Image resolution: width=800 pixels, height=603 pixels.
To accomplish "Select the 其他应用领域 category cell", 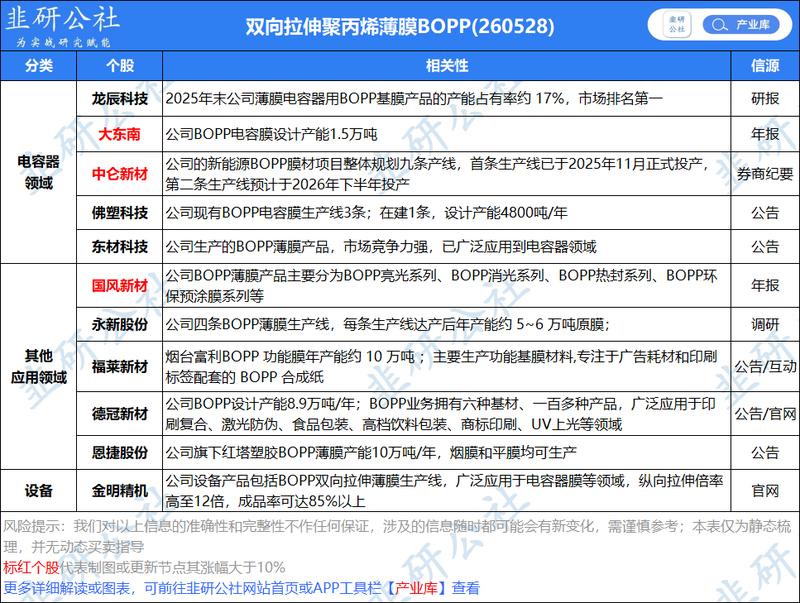I will pyautogui.click(x=39, y=366).
